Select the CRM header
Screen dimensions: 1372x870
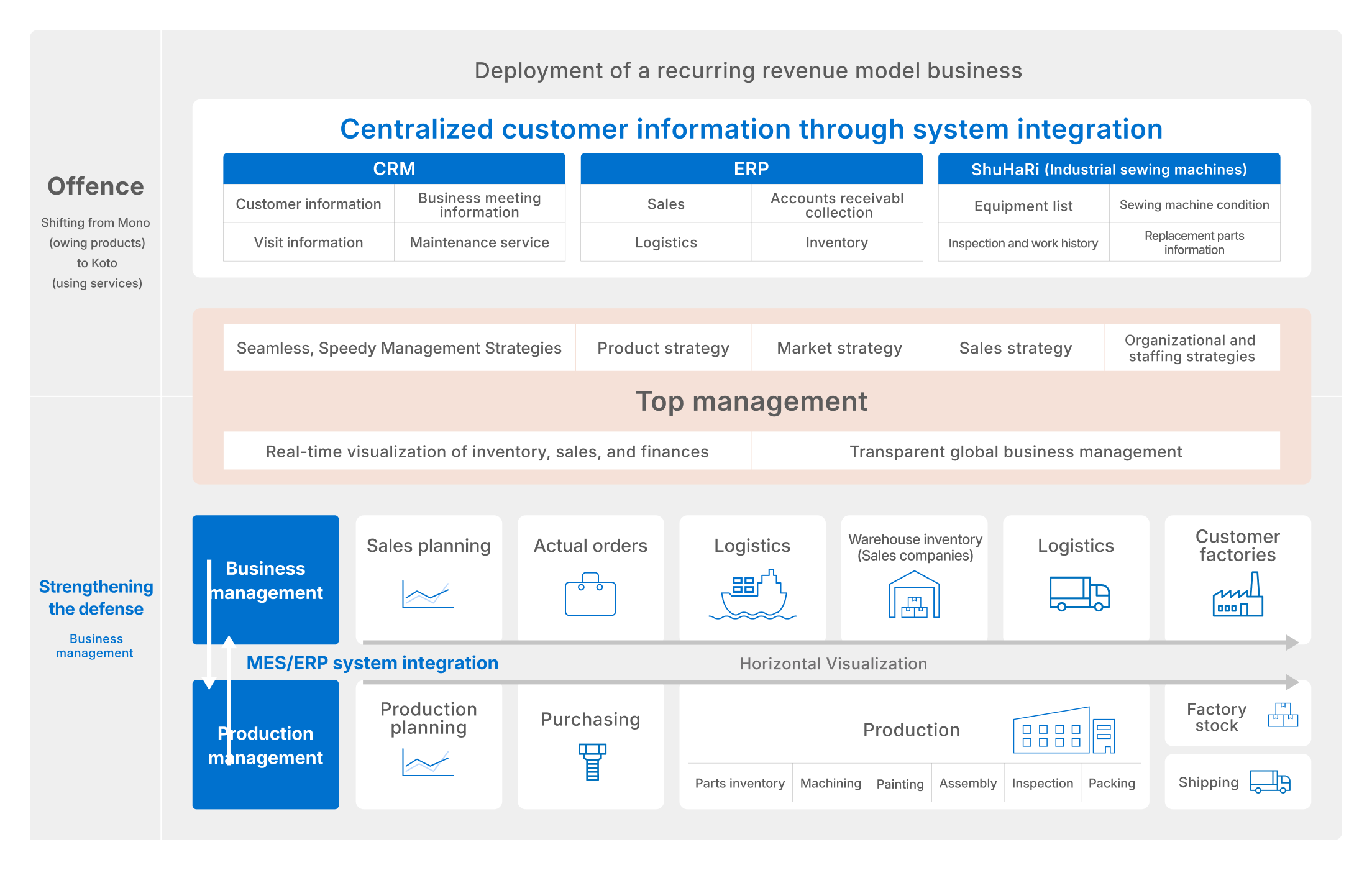(394, 168)
